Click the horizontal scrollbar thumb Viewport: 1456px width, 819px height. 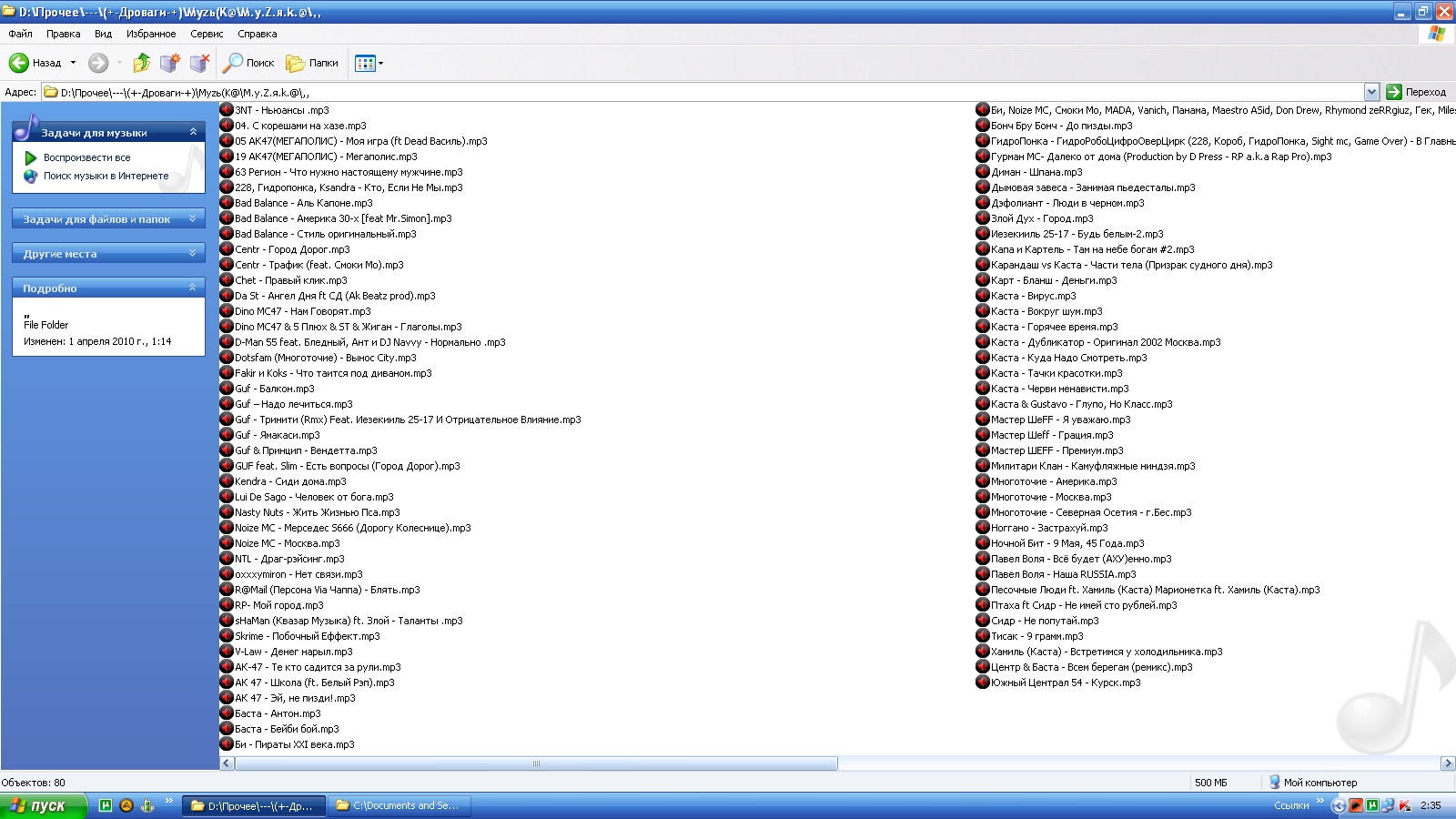(x=536, y=763)
